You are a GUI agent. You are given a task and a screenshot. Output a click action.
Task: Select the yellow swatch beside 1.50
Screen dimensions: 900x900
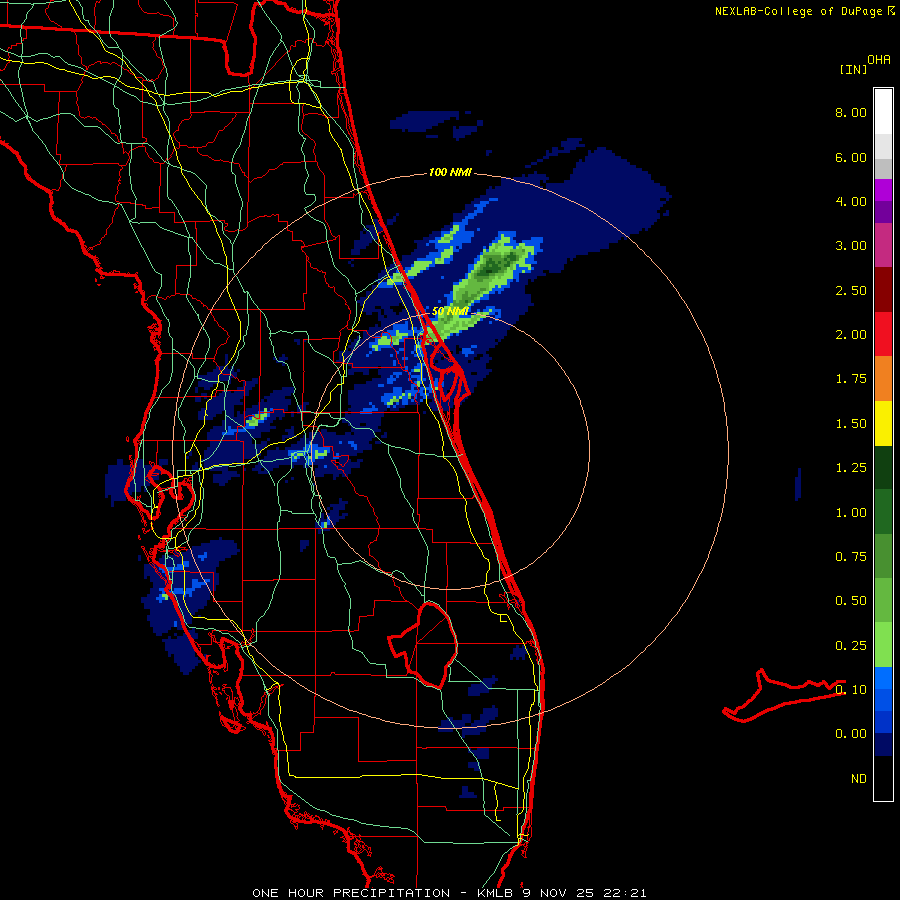click(x=883, y=423)
